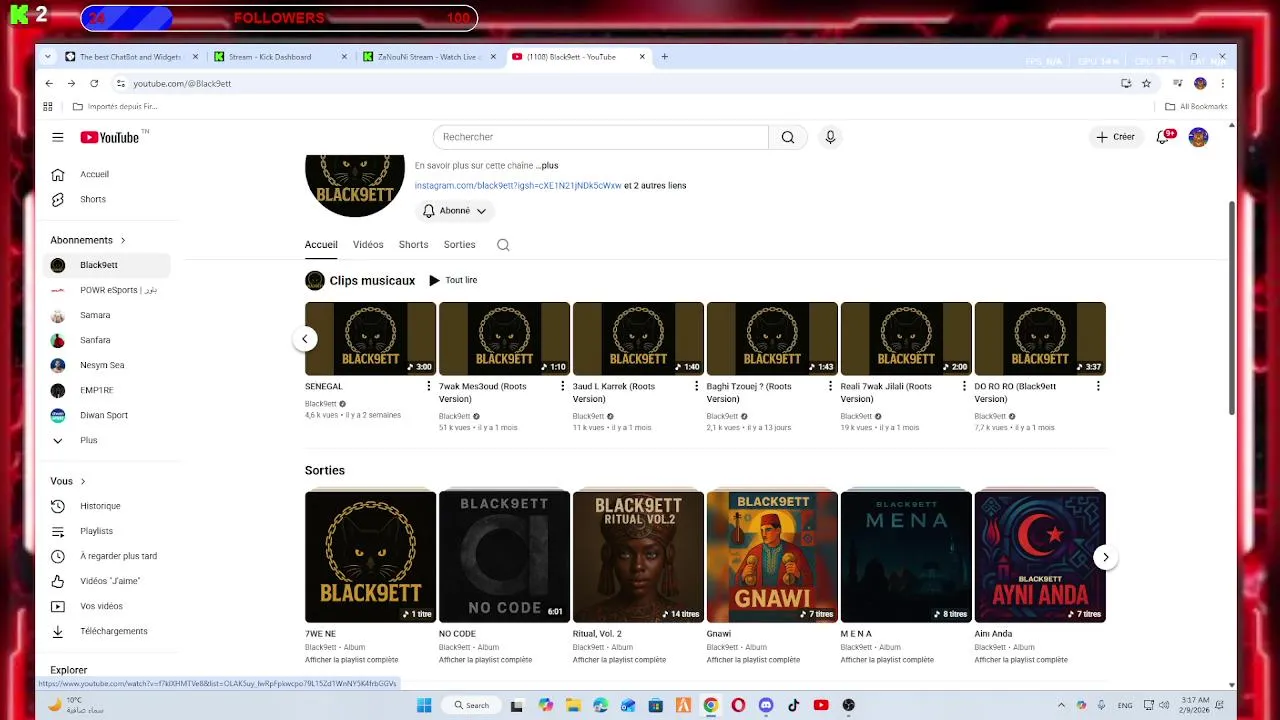1280x720 pixels.
Task: Open bookmarks apps grid icon
Action: [x=47, y=106]
